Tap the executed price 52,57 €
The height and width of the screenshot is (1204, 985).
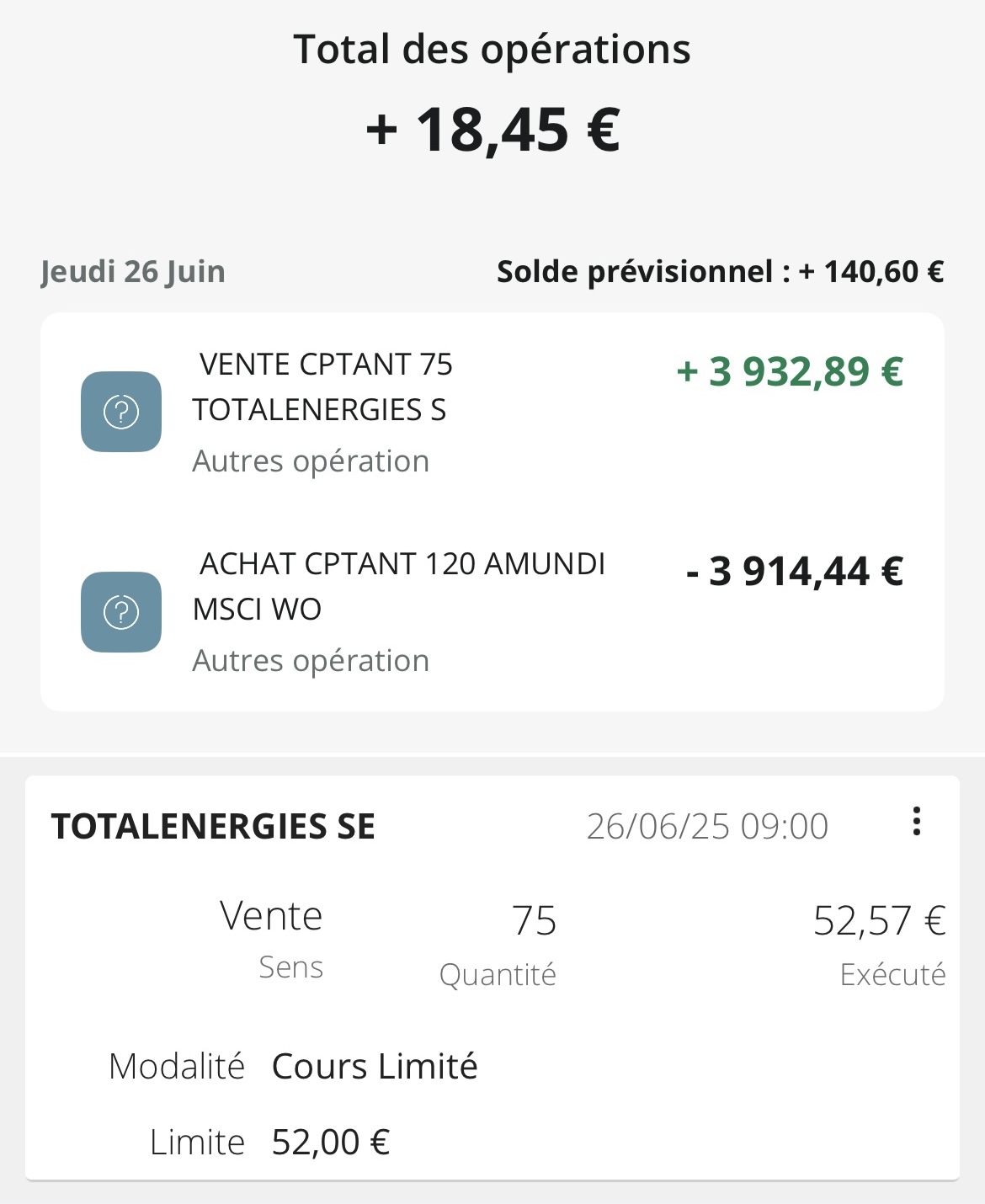(879, 920)
